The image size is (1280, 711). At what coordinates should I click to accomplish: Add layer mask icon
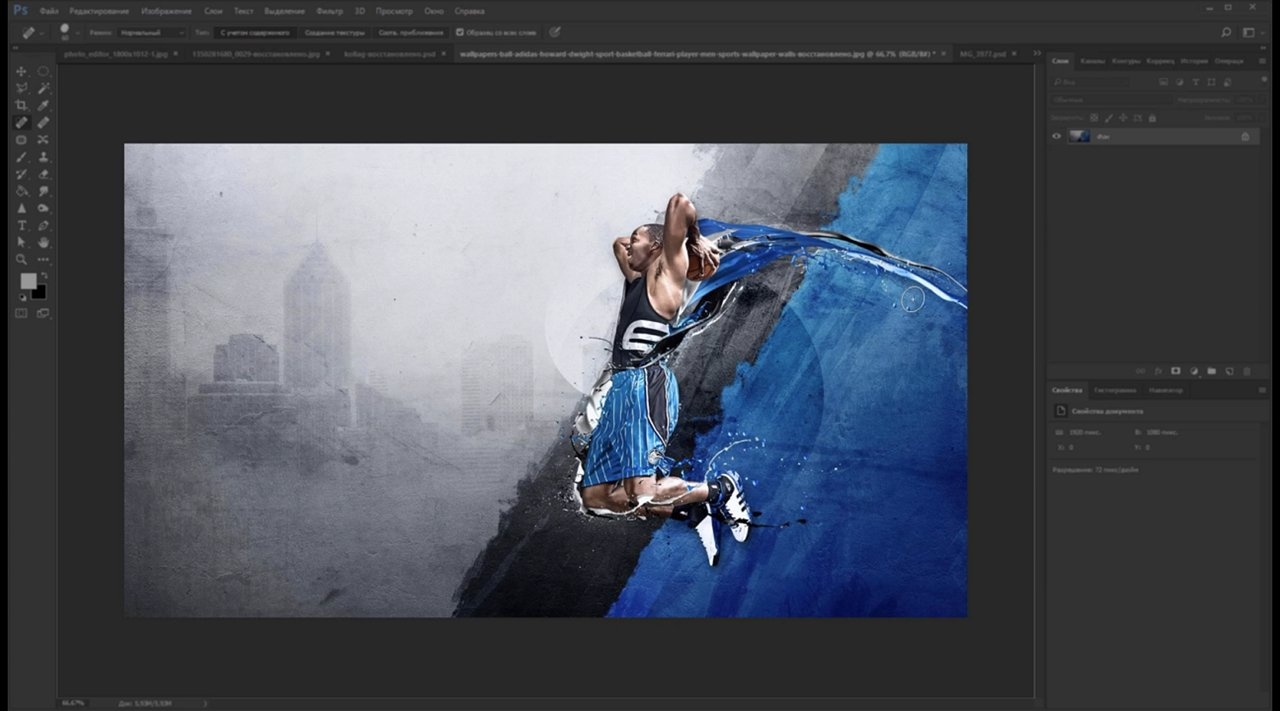coord(1176,371)
